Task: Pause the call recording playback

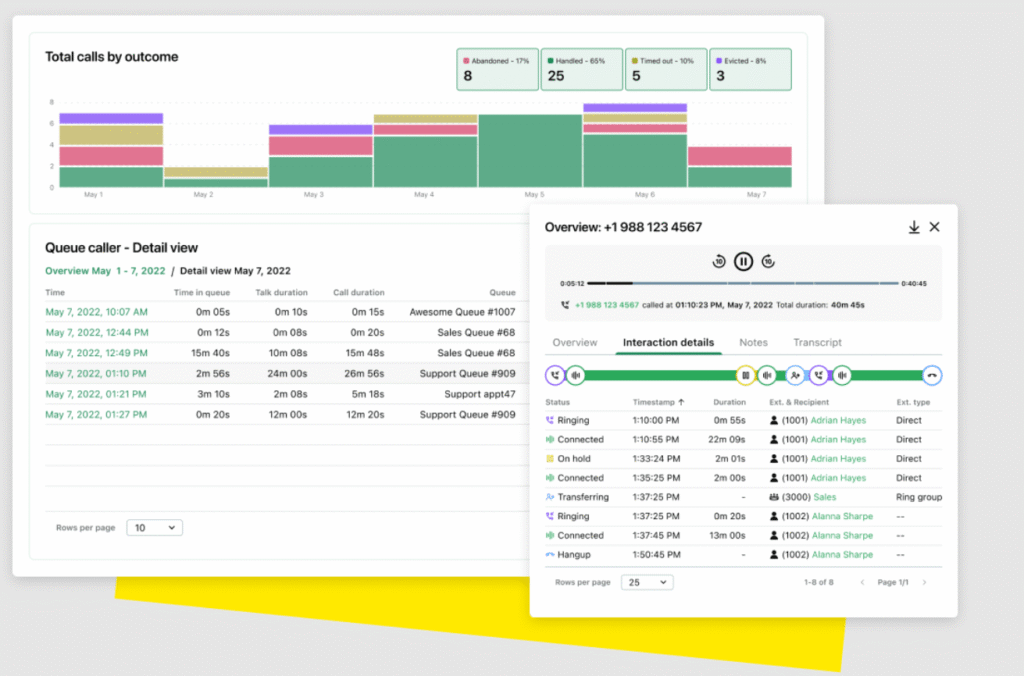Action: 743,261
